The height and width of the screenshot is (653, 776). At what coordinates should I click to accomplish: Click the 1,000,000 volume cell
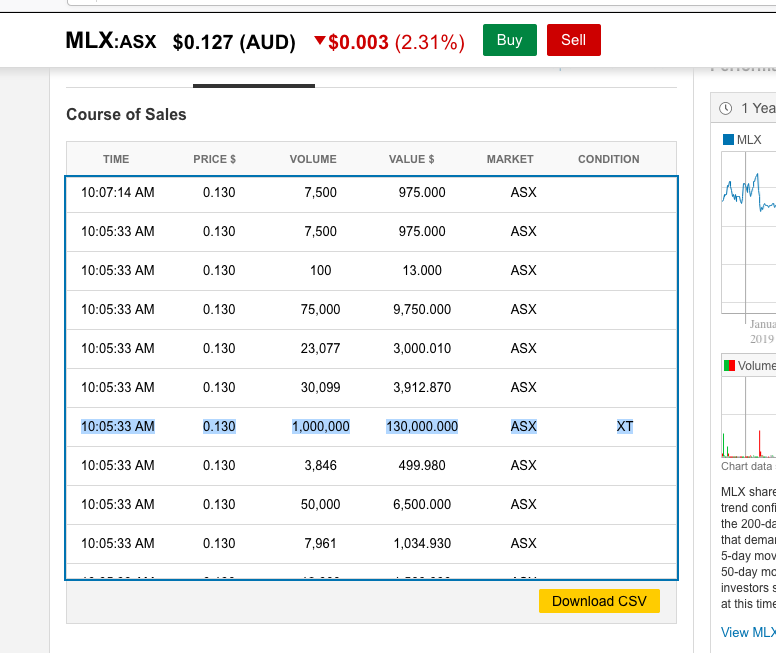[x=321, y=426]
